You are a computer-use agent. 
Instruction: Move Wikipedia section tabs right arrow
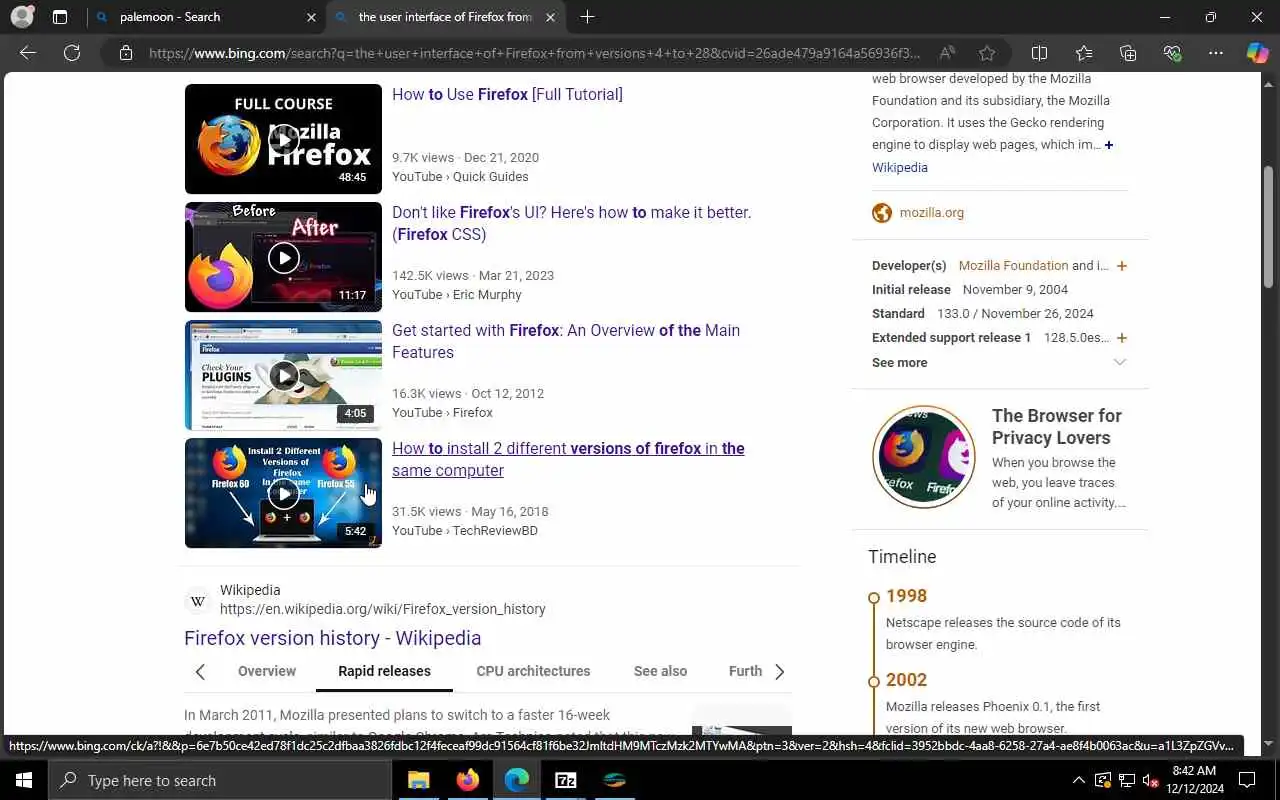click(x=780, y=671)
